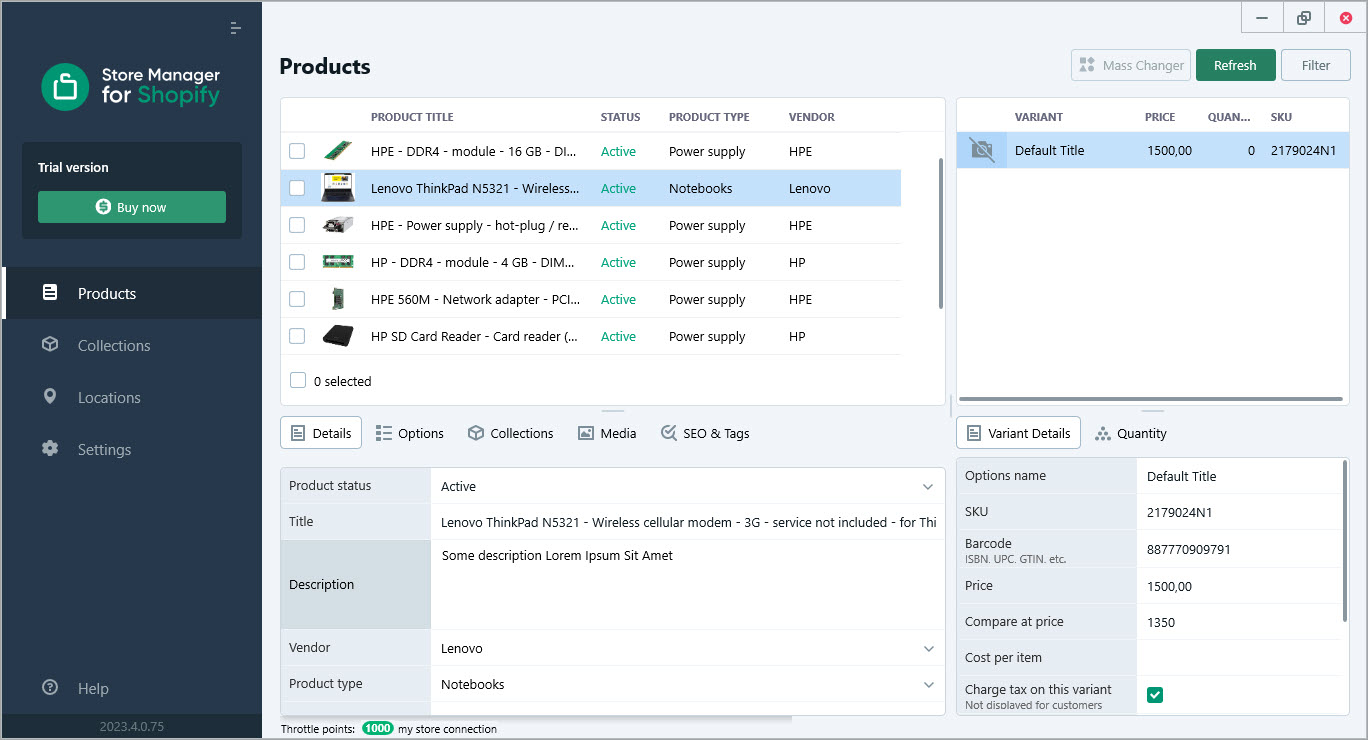Click the HP SD Card Reader thumbnail
The image size is (1368, 740).
(338, 336)
